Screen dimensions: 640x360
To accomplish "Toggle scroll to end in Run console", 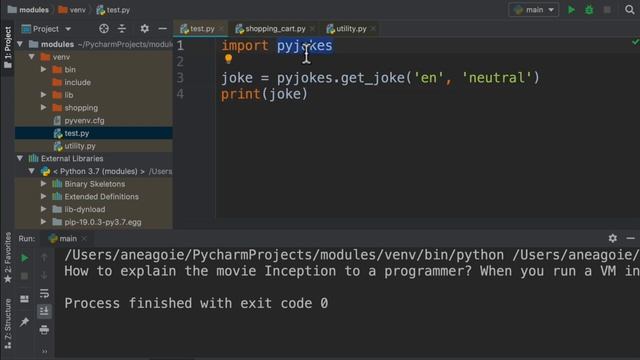I will [x=44, y=311].
